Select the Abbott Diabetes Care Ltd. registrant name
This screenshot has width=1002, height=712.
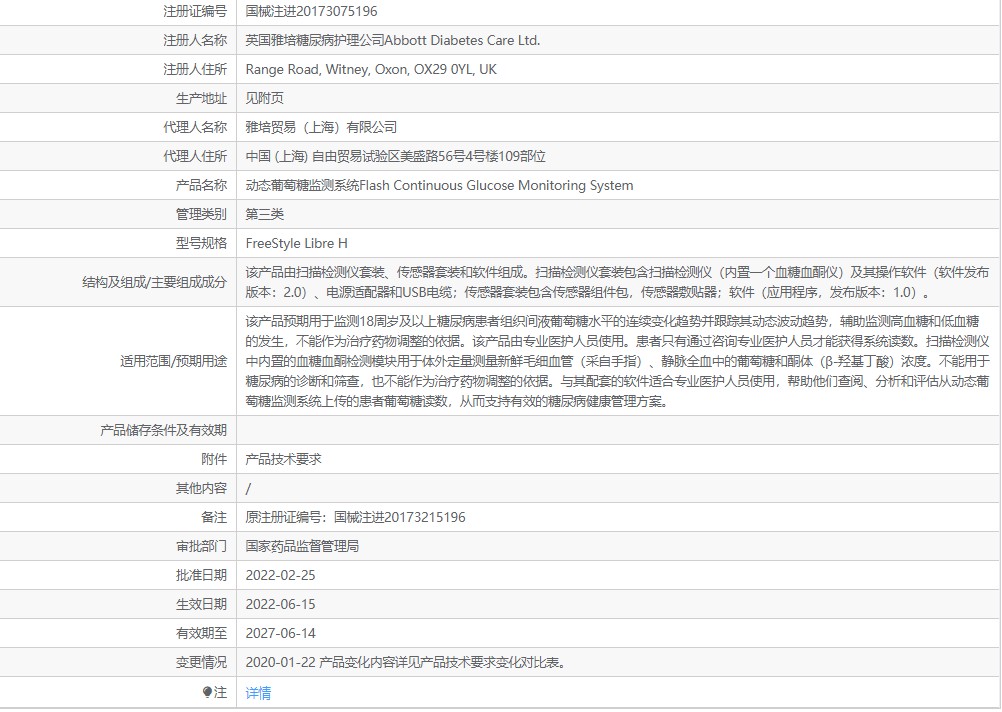463,40
